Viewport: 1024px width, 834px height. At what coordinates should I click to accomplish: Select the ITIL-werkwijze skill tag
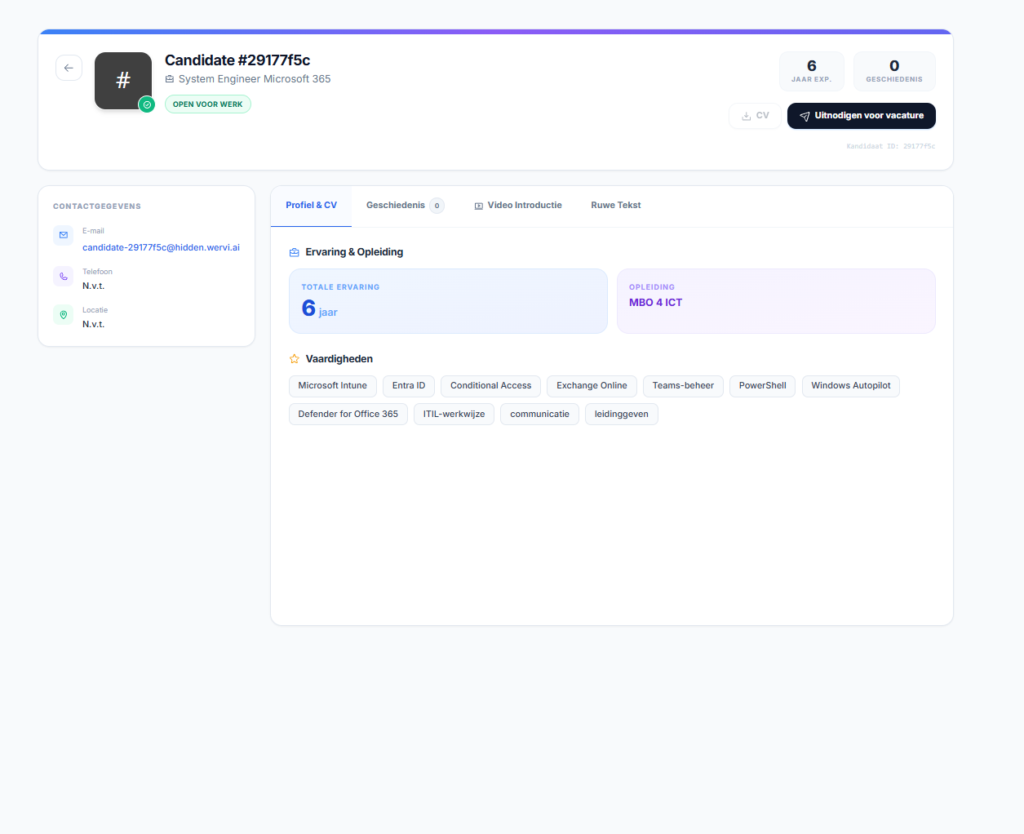click(454, 414)
